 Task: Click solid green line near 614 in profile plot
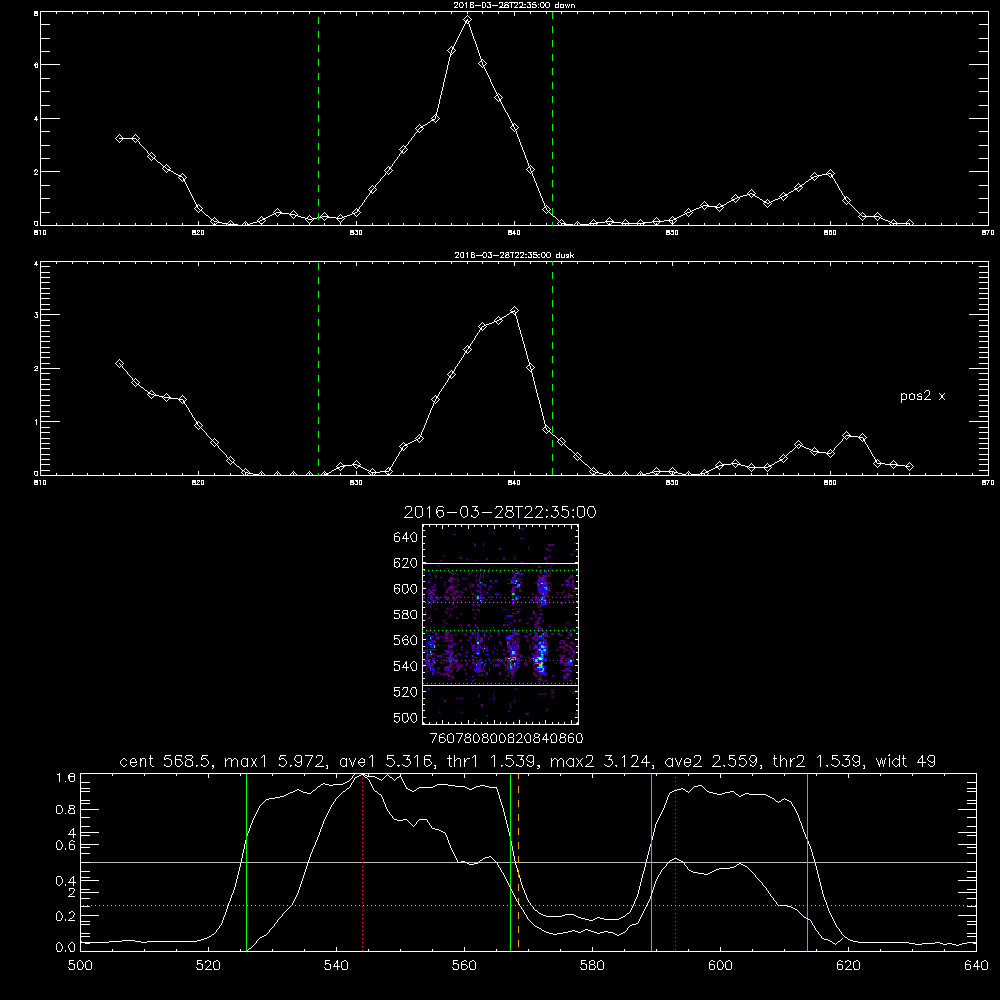pyautogui.click(x=807, y=862)
